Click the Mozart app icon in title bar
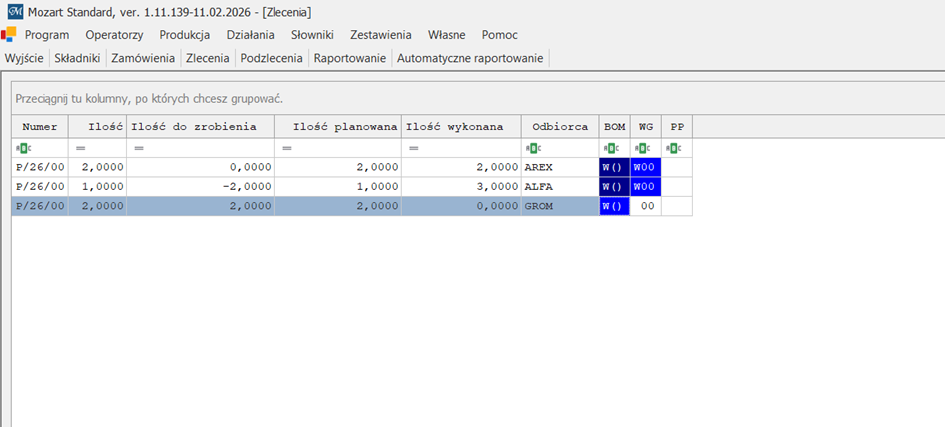Screen dimensions: 945x427 14,12
